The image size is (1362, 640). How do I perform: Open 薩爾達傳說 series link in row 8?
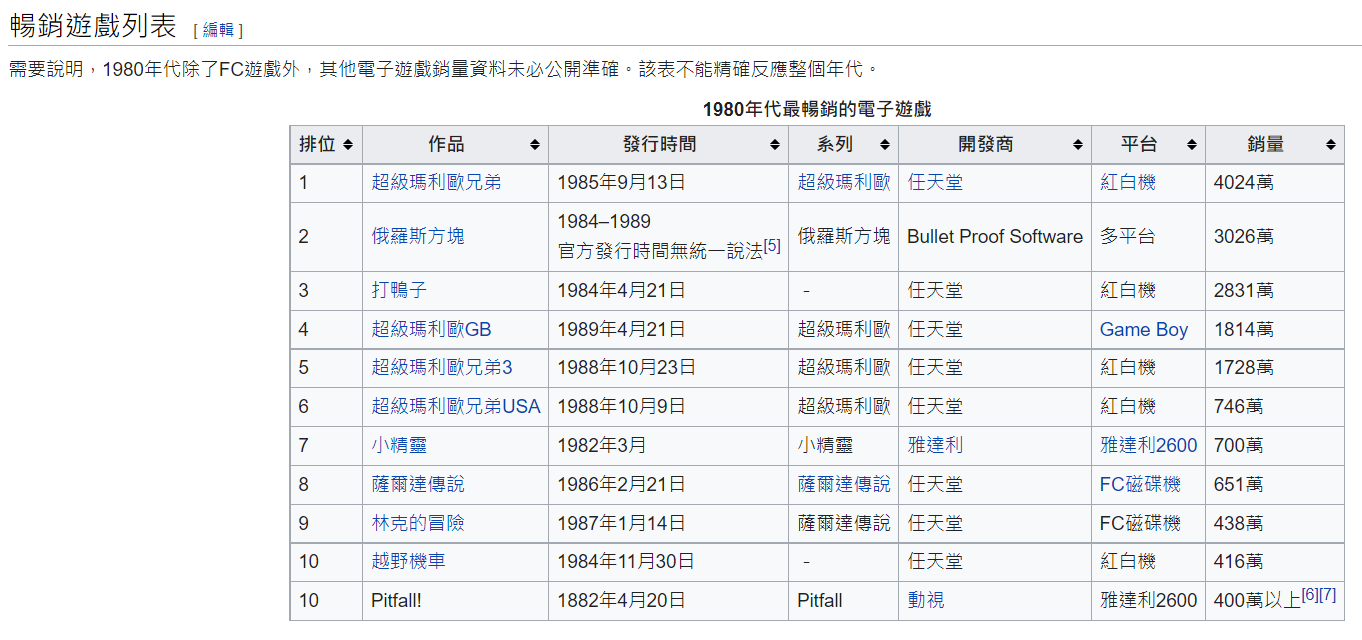[843, 485]
